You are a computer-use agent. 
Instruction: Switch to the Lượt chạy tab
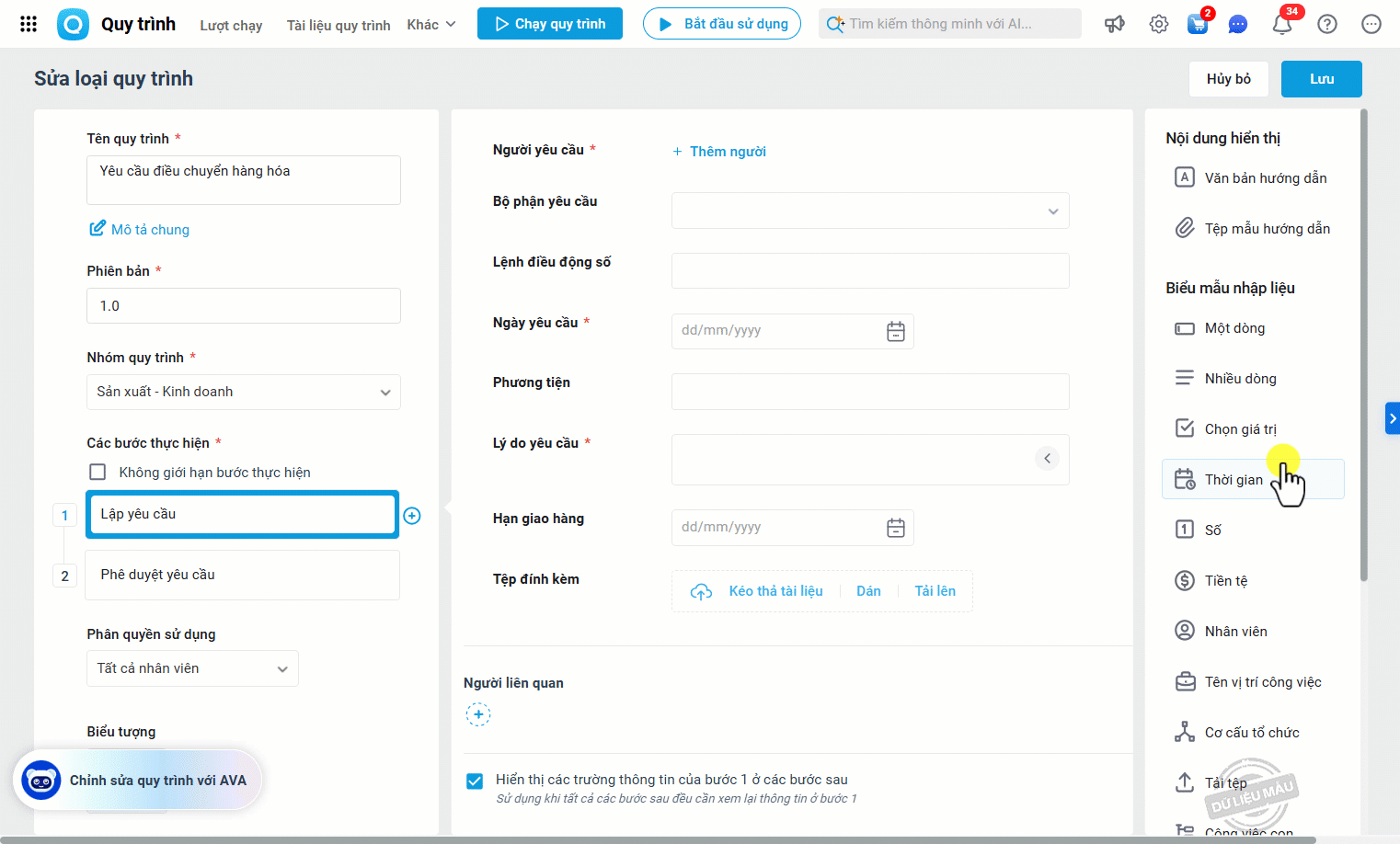pos(231,25)
